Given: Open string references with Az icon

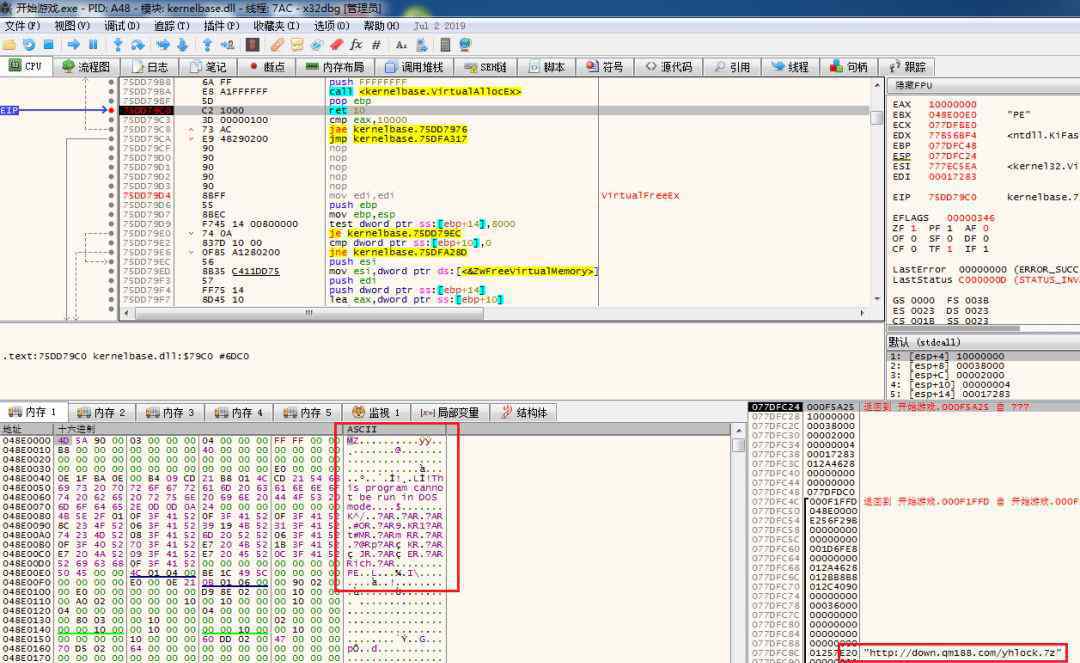Looking at the screenshot, I should (x=402, y=45).
